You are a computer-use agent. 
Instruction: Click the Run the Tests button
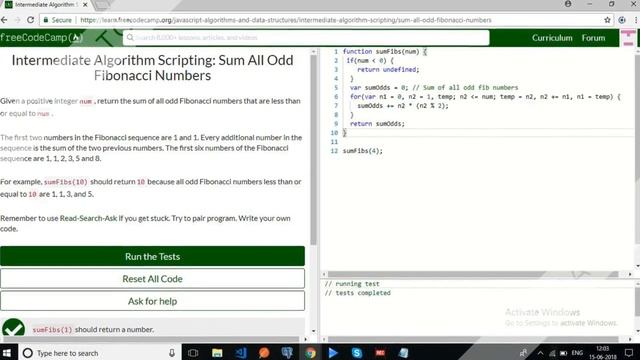click(x=152, y=256)
